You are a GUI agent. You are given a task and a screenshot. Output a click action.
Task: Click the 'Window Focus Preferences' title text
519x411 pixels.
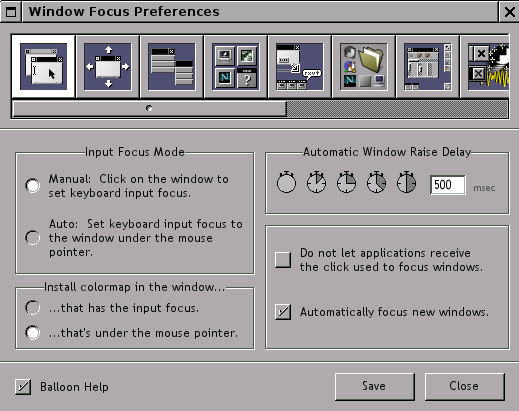124,12
